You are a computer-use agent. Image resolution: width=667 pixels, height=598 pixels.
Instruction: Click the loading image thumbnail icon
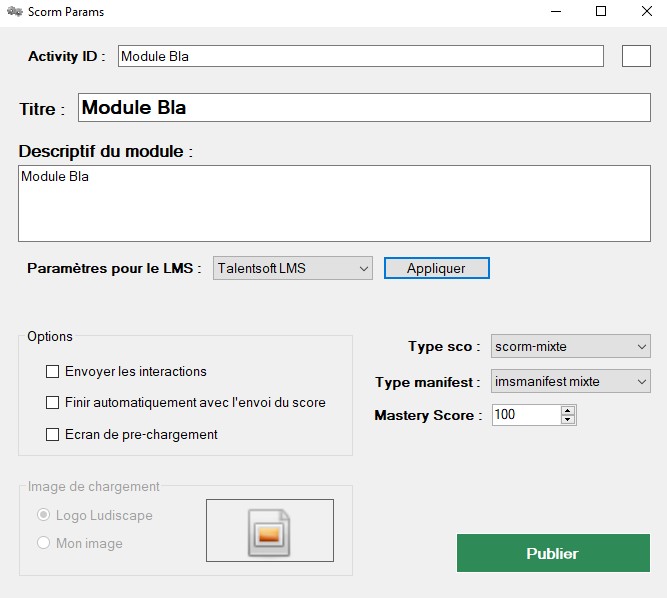pyautogui.click(x=269, y=531)
